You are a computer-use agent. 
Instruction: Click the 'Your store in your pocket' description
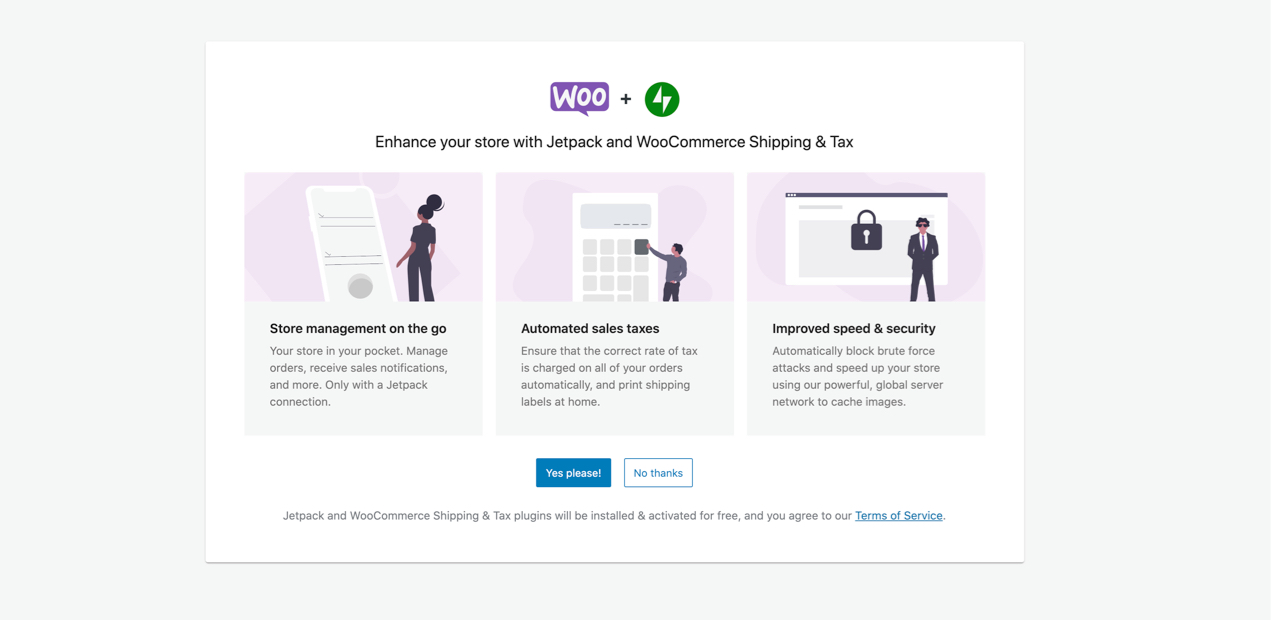coord(359,376)
